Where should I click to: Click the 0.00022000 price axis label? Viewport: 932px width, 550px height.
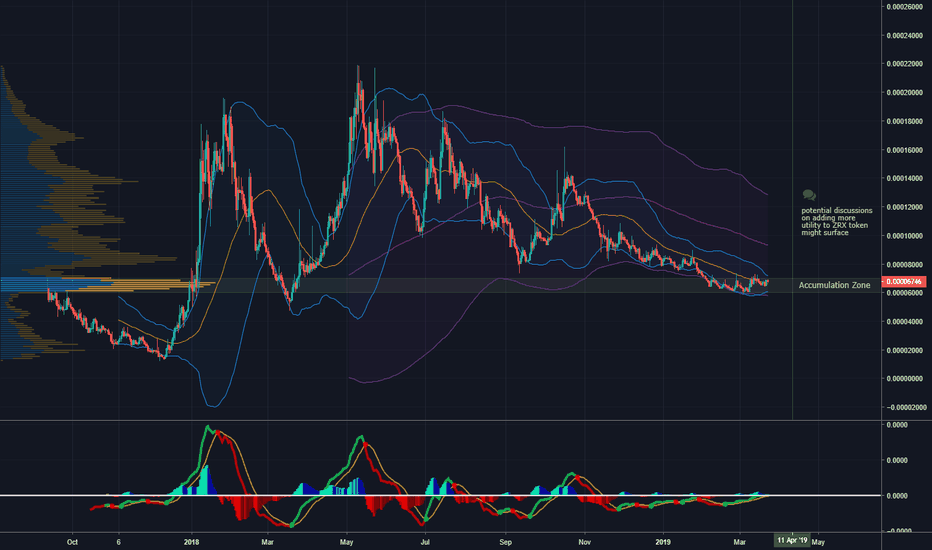905,64
